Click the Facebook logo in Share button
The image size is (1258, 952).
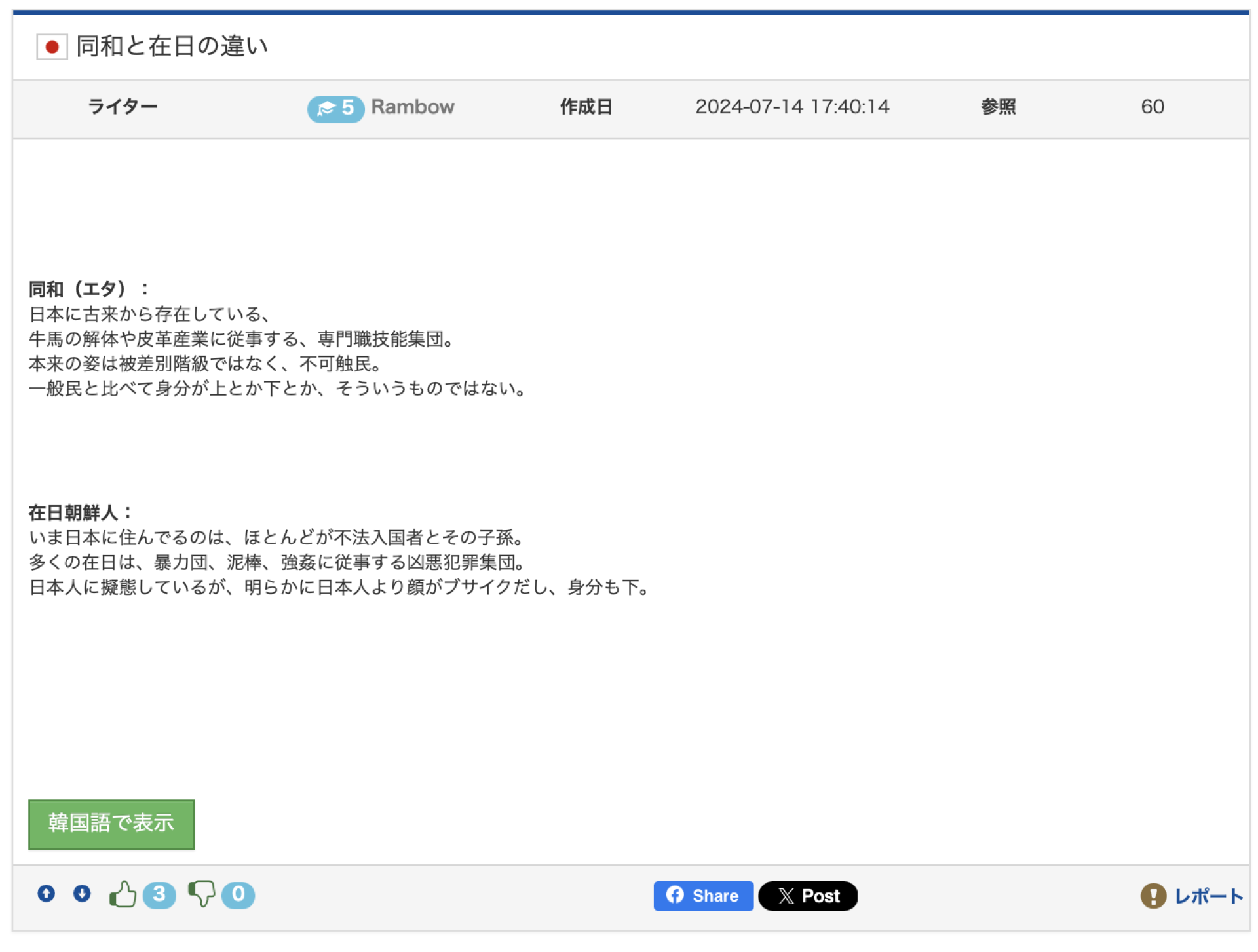[674, 894]
